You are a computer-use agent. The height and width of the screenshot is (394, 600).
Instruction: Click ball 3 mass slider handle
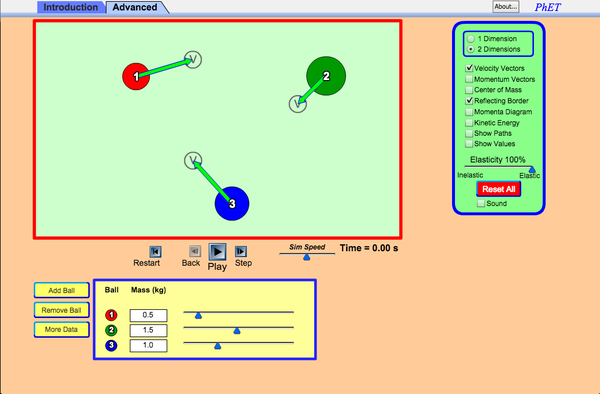[x=217, y=346]
